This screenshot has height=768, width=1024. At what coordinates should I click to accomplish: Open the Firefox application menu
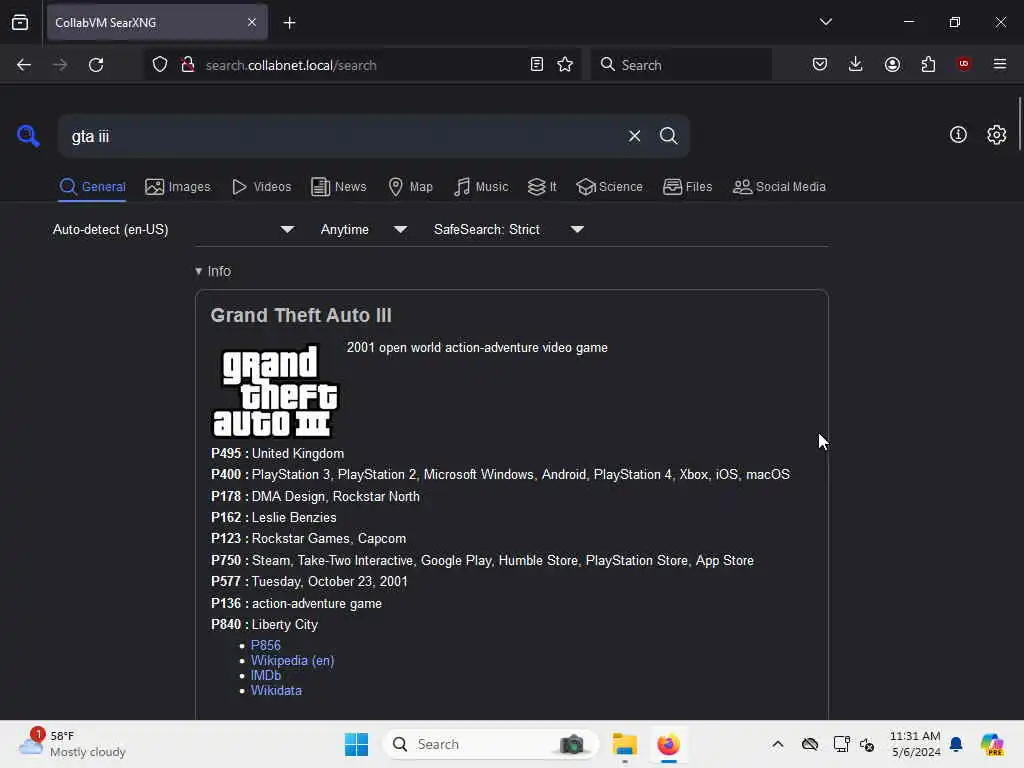(x=1000, y=64)
